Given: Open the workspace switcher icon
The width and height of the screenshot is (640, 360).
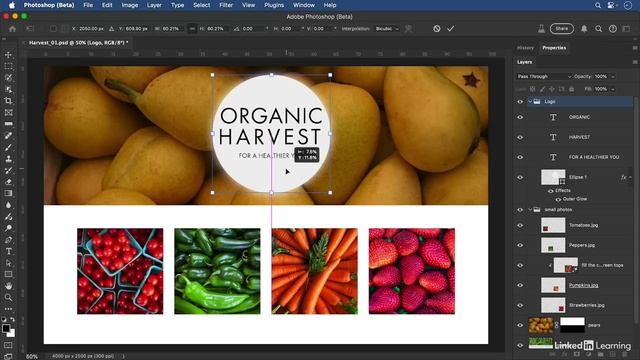Looking at the screenshot, I should [x=627, y=29].
